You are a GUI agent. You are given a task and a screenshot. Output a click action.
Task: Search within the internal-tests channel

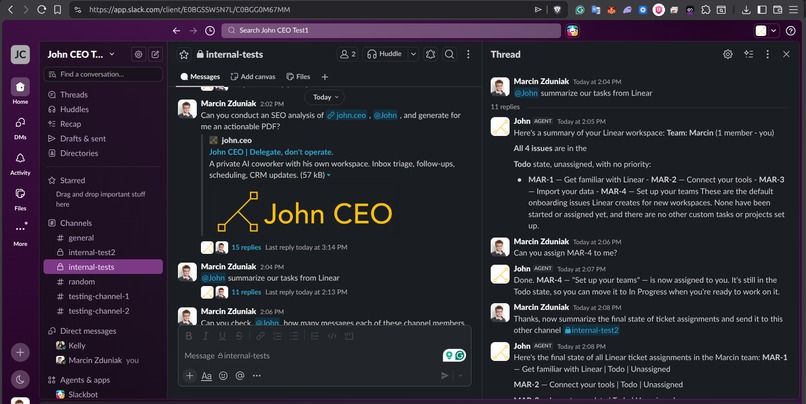(x=449, y=54)
